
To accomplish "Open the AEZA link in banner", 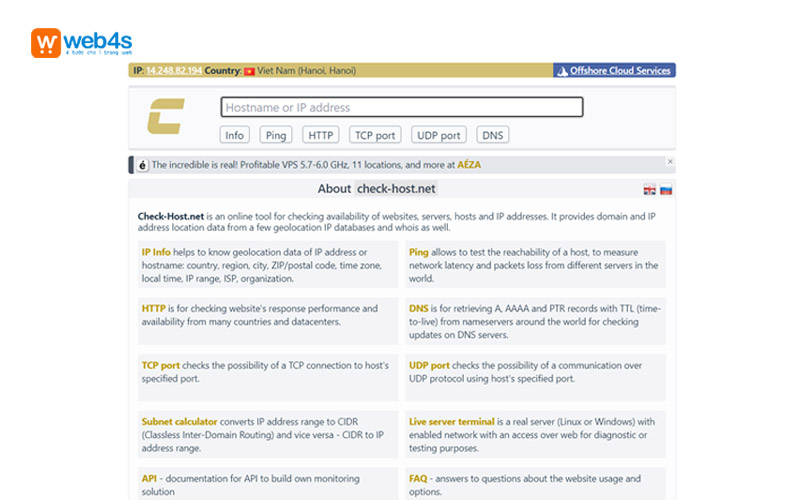I will coord(469,165).
